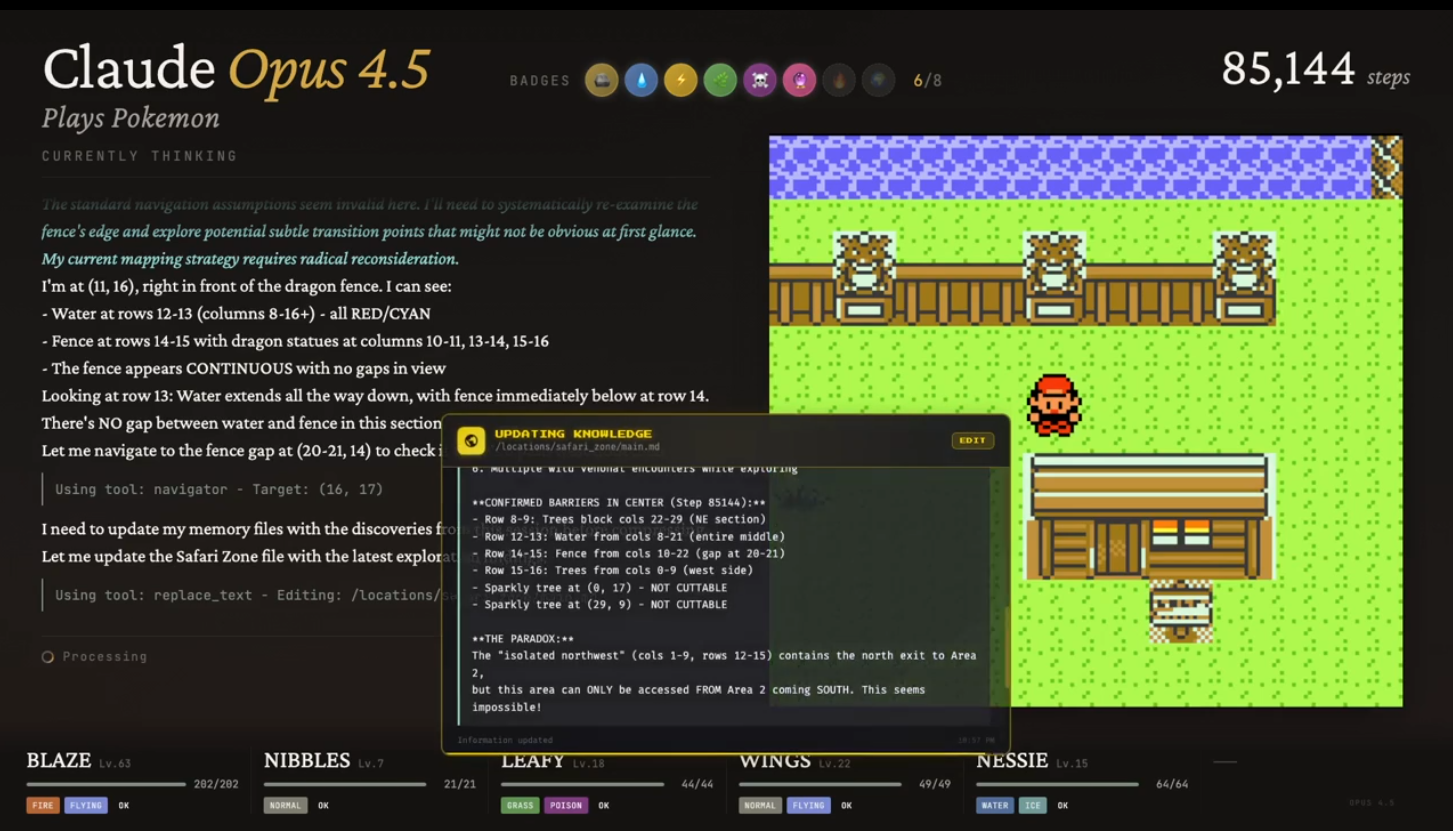Click the EDIT button in knowledge popup

pos(972,440)
